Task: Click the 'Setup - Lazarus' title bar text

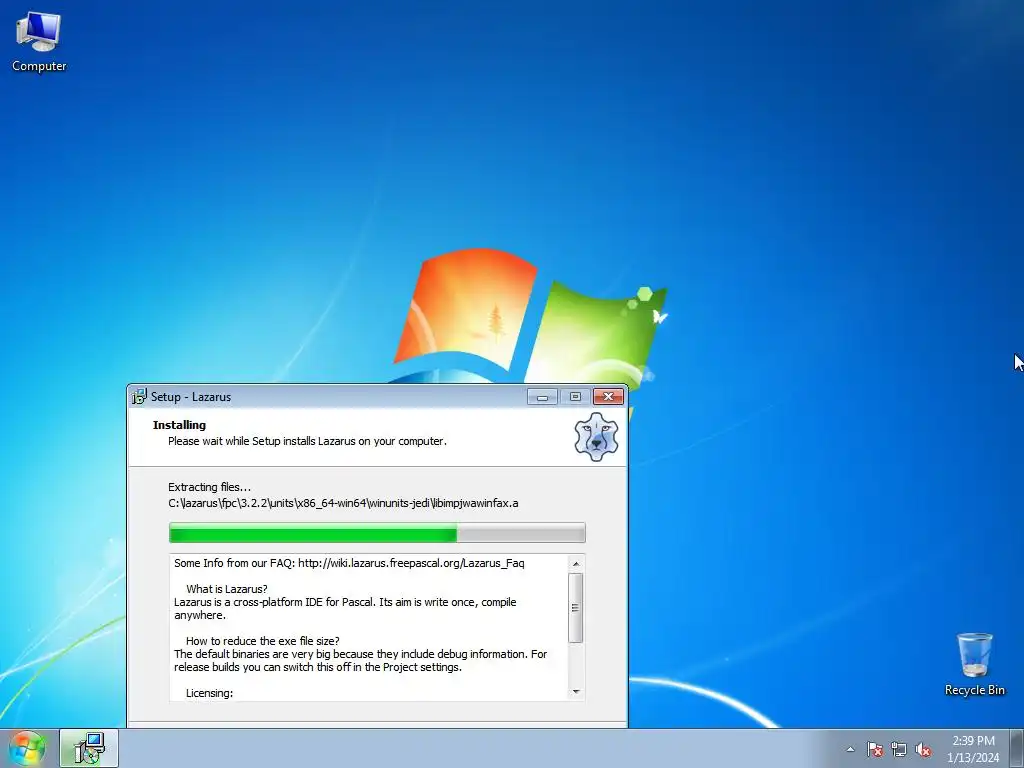Action: tap(191, 397)
